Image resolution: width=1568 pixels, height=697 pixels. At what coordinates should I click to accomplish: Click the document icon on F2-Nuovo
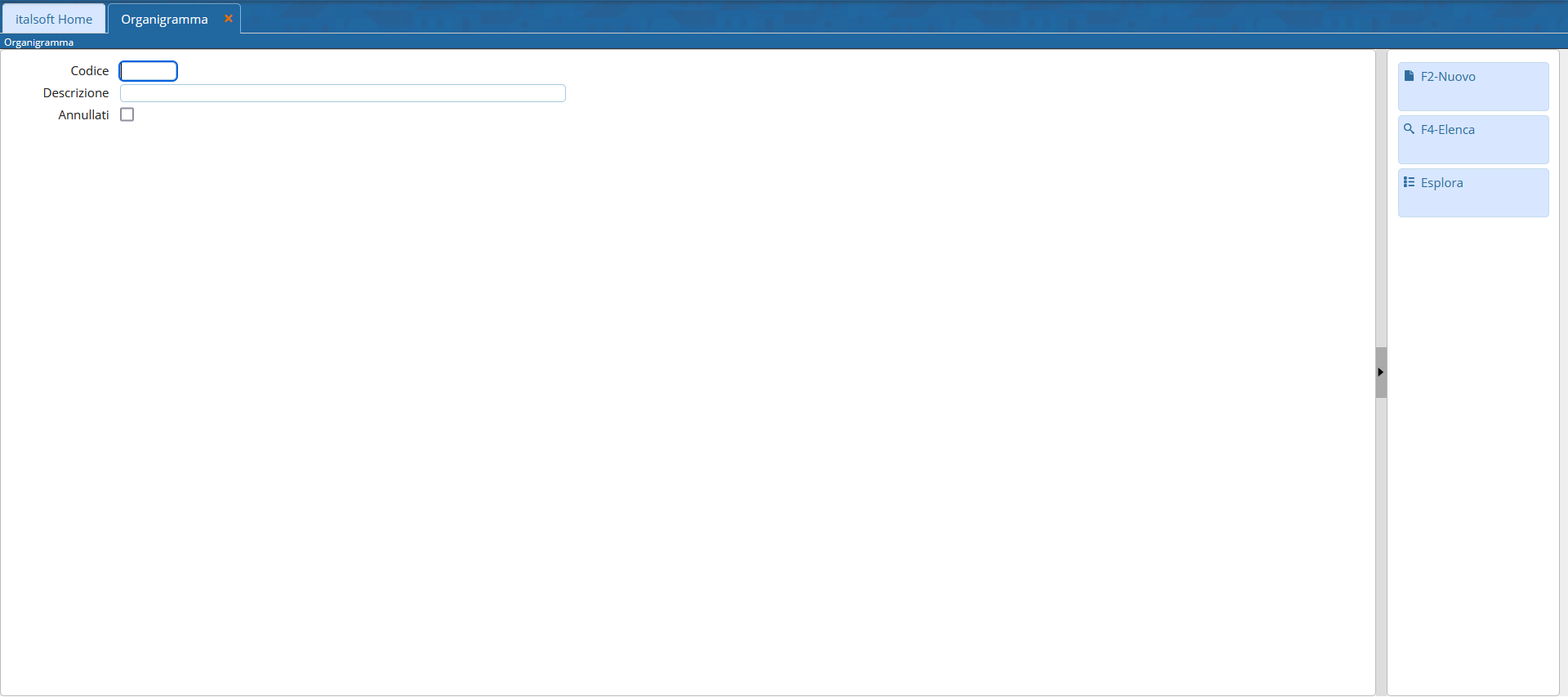point(1409,76)
